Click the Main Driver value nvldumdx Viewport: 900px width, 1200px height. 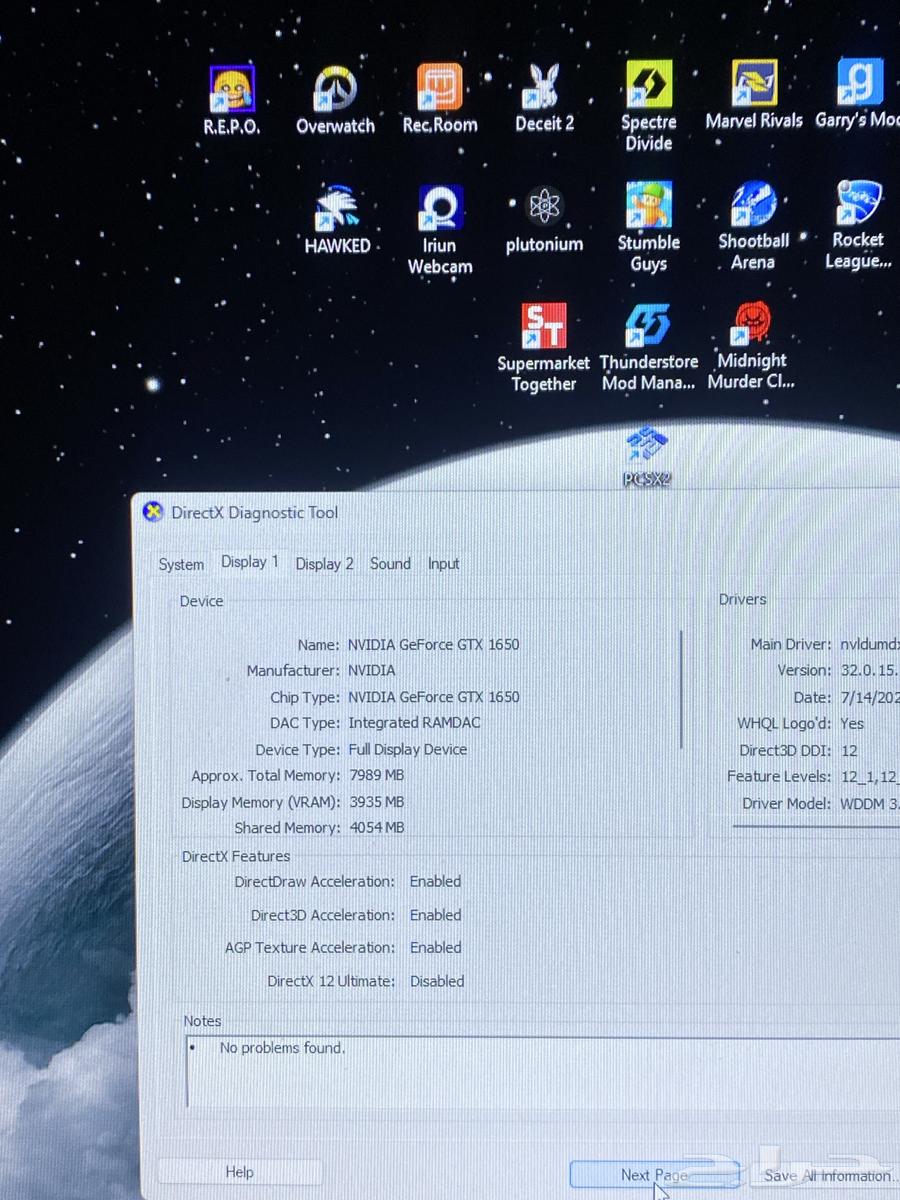[x=870, y=645]
